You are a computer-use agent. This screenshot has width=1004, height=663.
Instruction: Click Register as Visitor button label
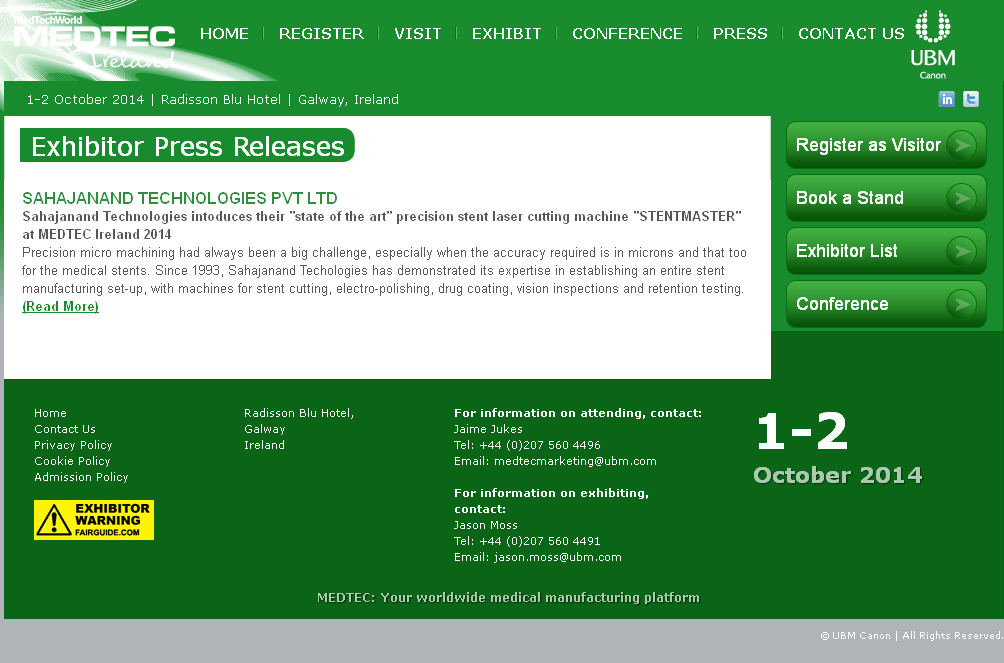tap(868, 145)
